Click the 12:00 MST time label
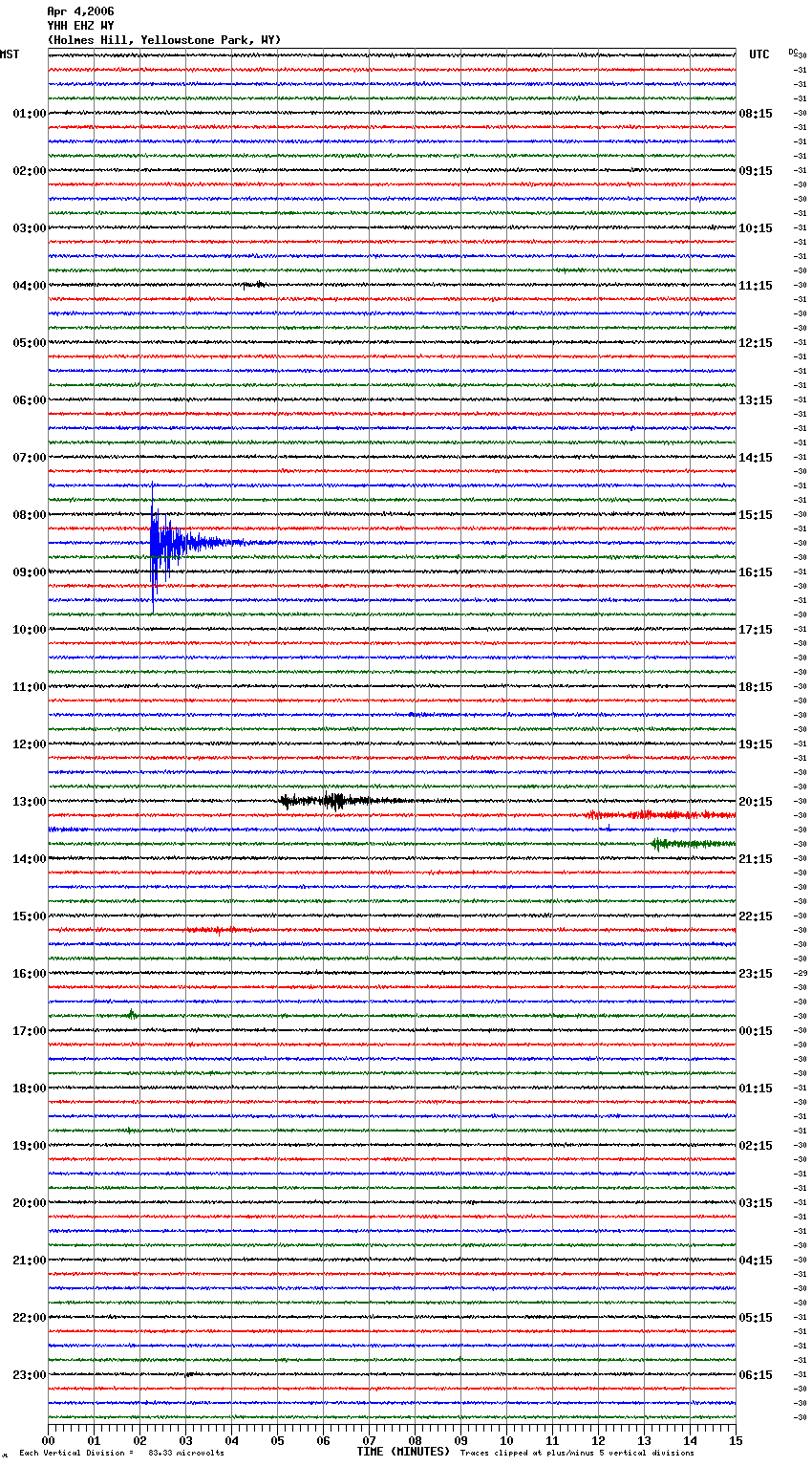 tap(30, 744)
